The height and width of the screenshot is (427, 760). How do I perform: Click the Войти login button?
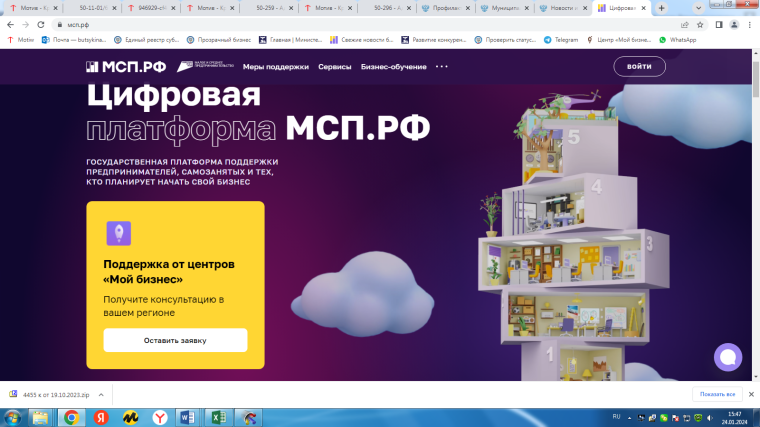[x=639, y=66]
